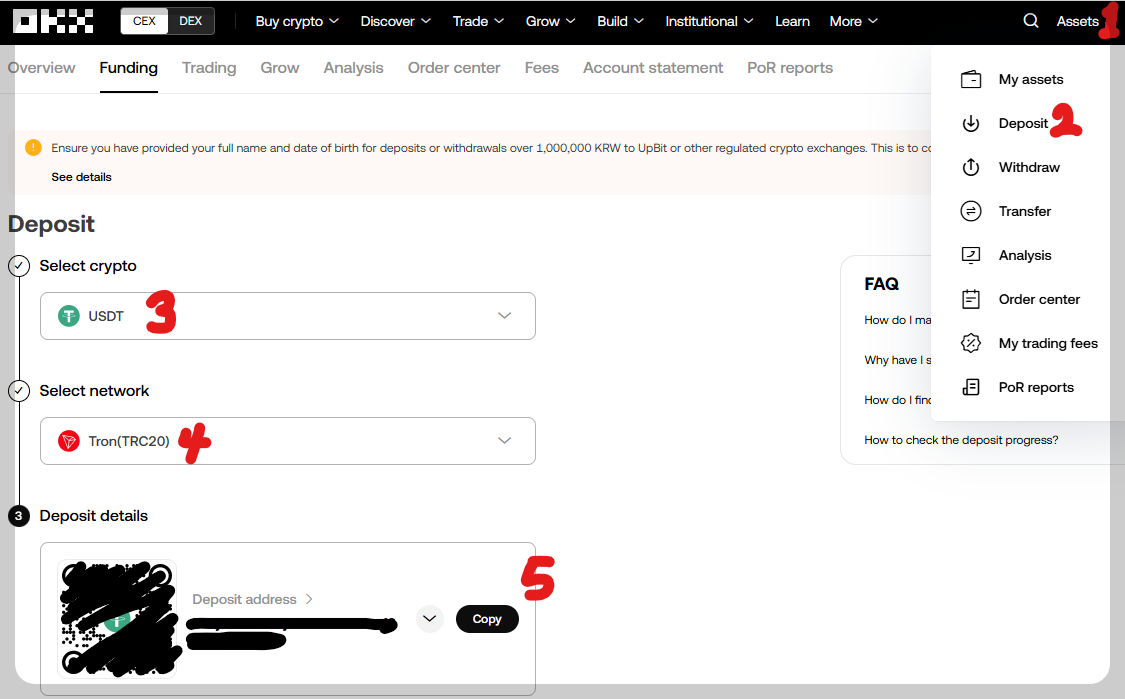Expand the More menu
The image size is (1125, 699).
[x=853, y=22]
